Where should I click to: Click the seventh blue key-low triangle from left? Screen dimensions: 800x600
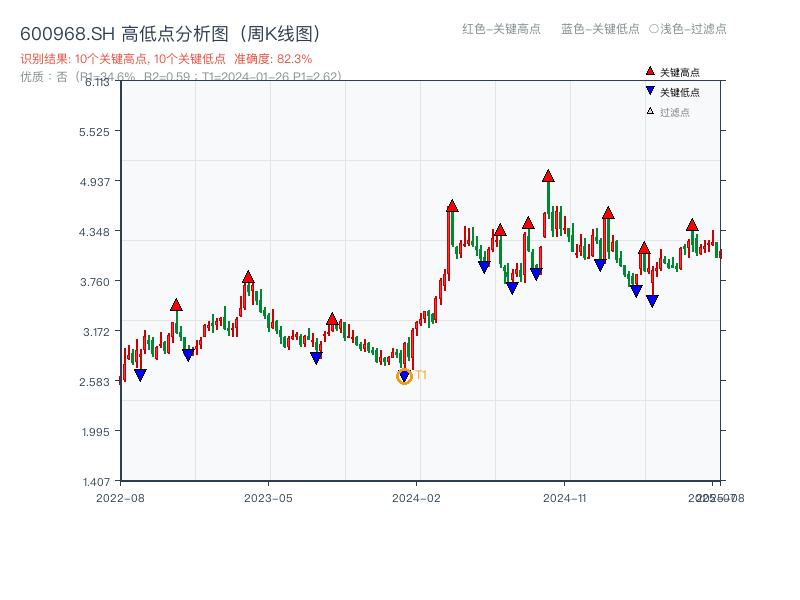pos(536,274)
